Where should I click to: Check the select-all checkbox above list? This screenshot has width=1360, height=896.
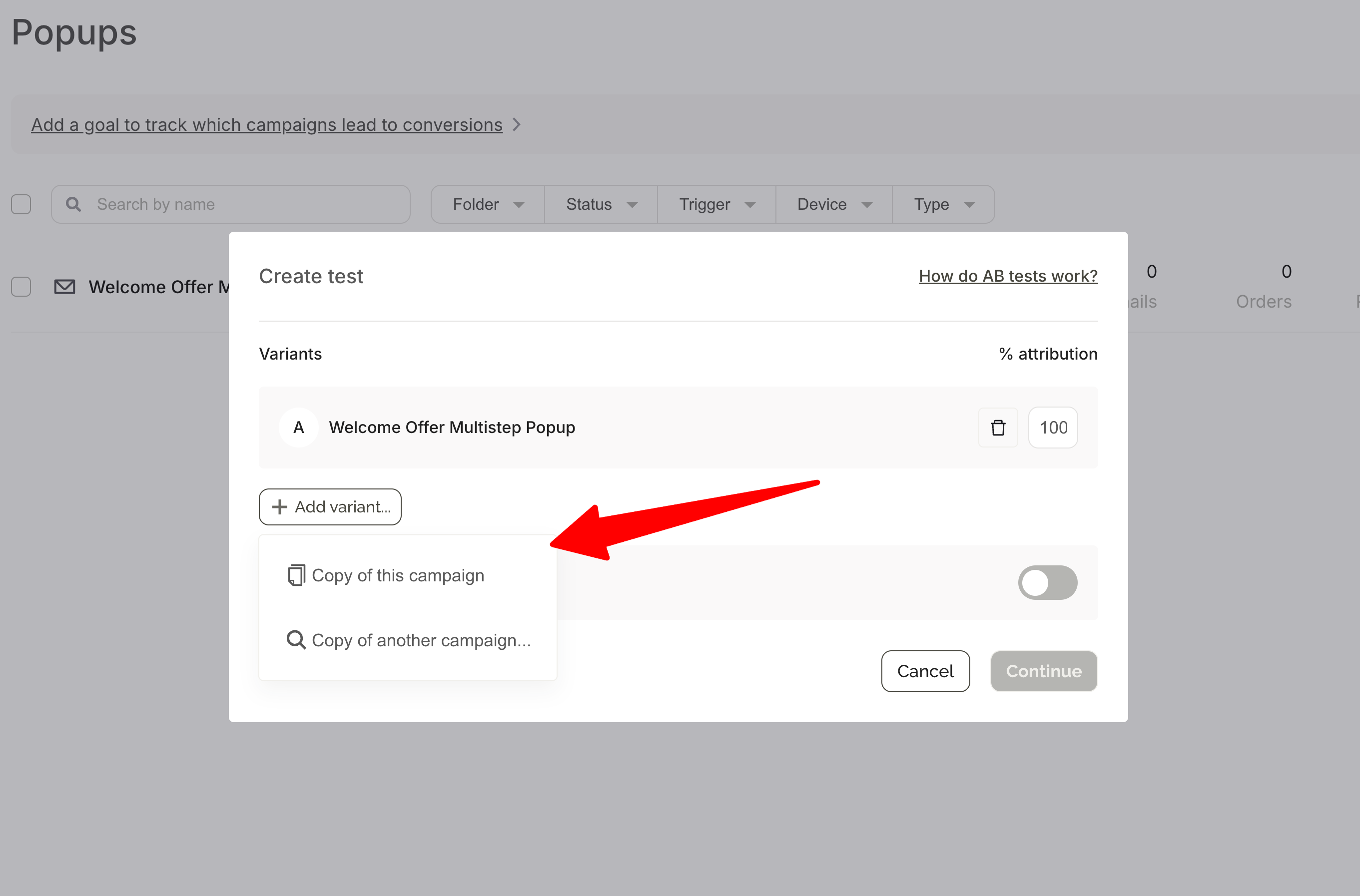click(21, 204)
